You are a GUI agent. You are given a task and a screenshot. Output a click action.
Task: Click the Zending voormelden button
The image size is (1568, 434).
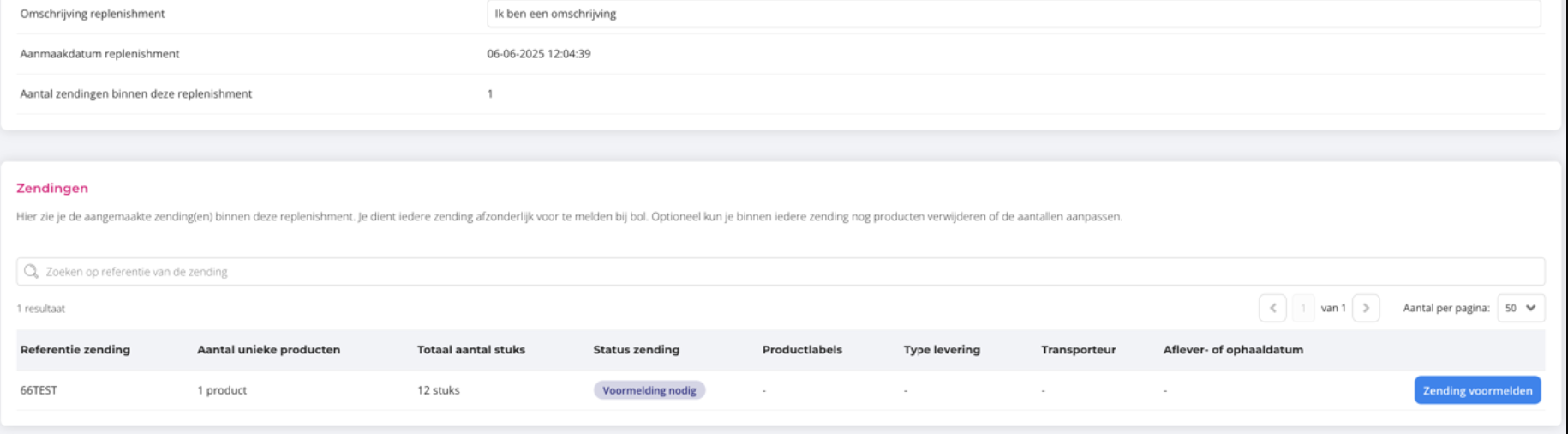point(1477,390)
